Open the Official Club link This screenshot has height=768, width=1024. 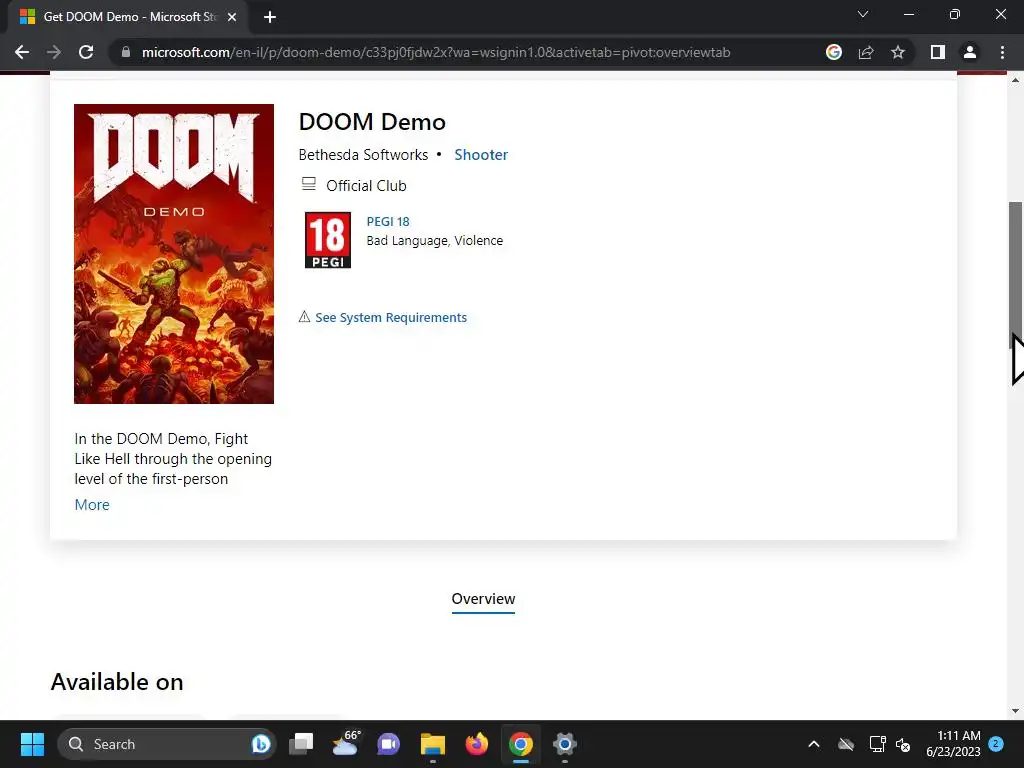pos(366,186)
